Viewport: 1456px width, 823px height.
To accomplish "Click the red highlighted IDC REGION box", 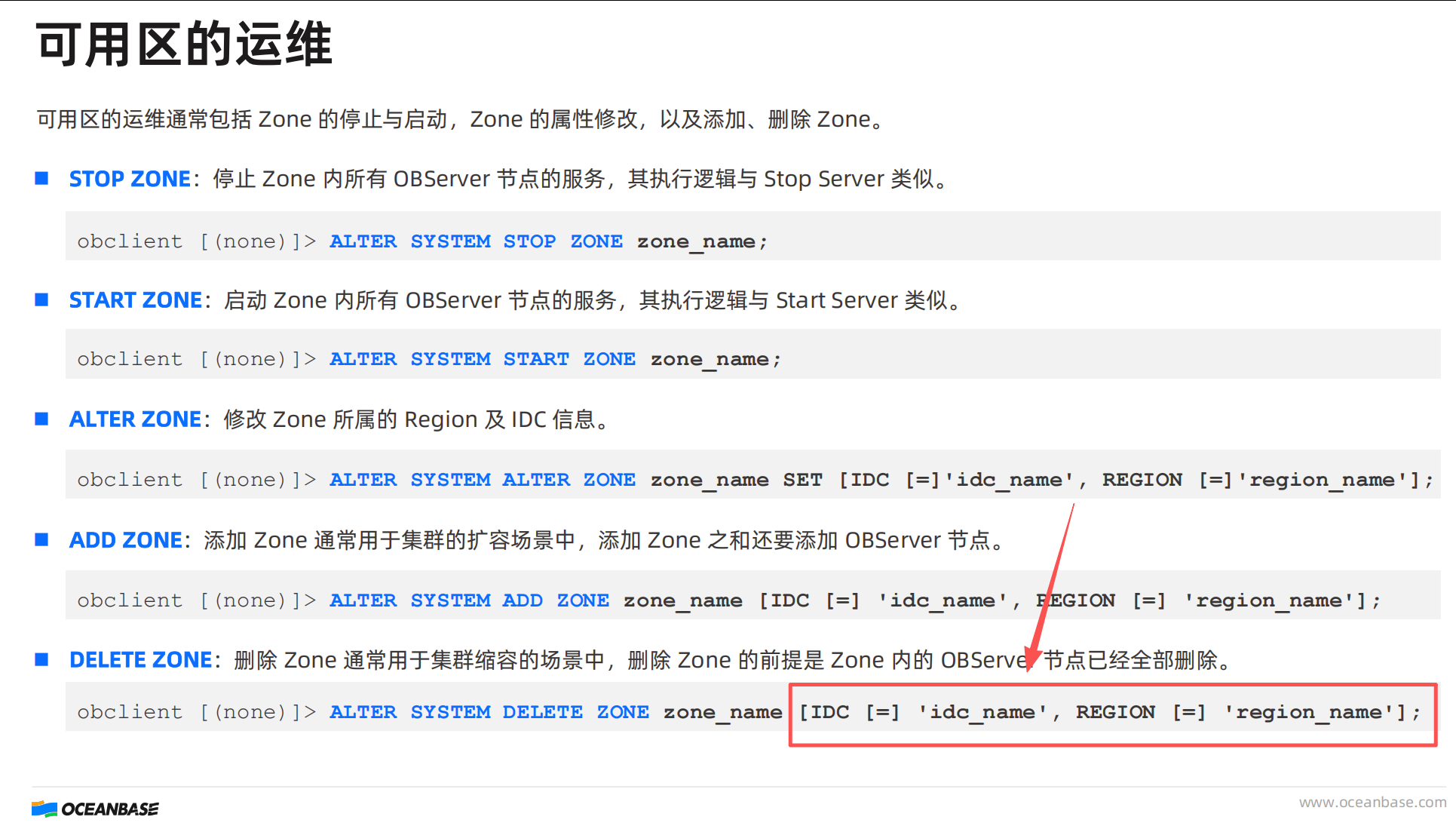I will tap(1112, 714).
